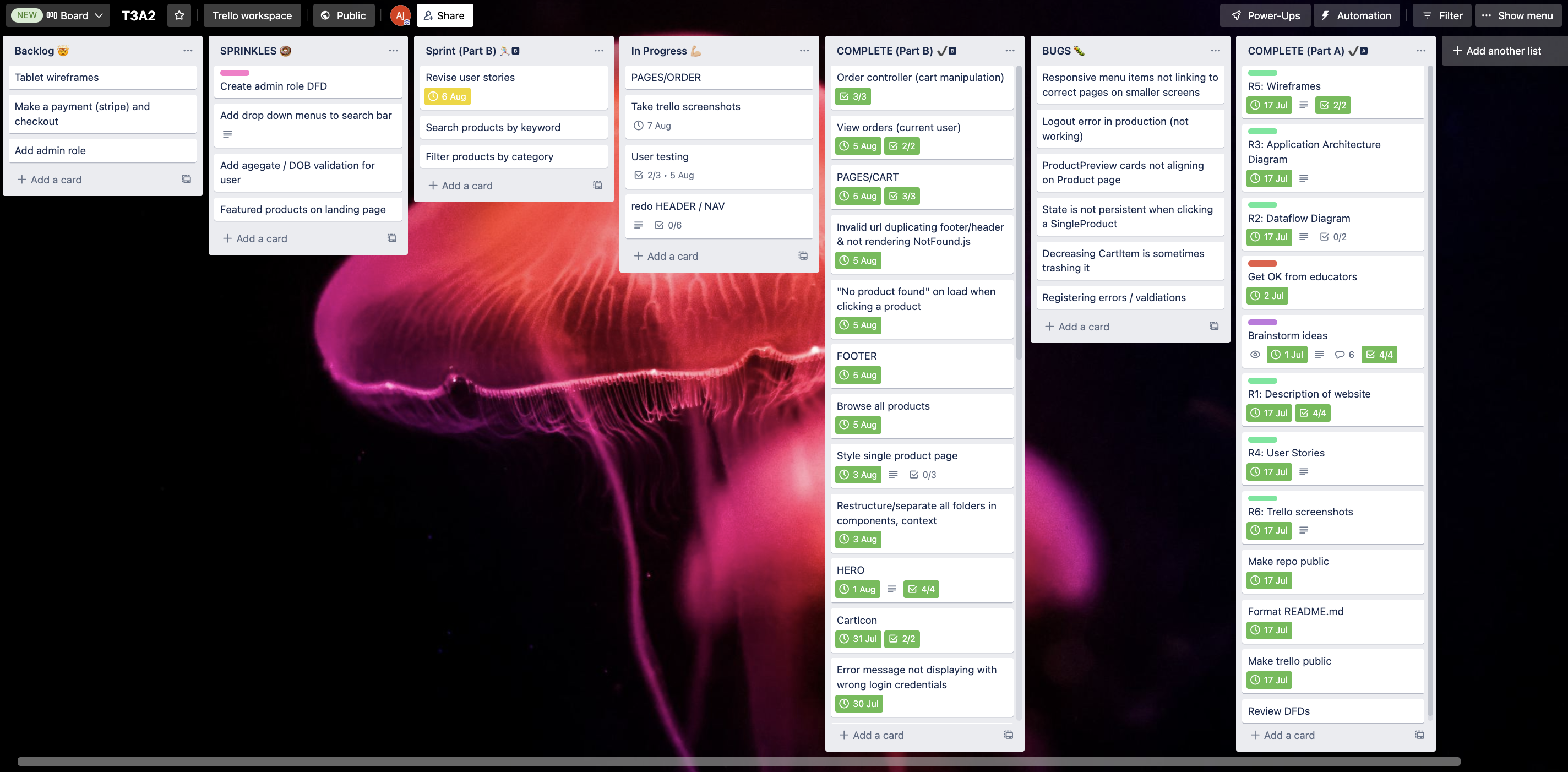Click Add a card in Backlog list
1568x772 pixels.
pyautogui.click(x=56, y=179)
